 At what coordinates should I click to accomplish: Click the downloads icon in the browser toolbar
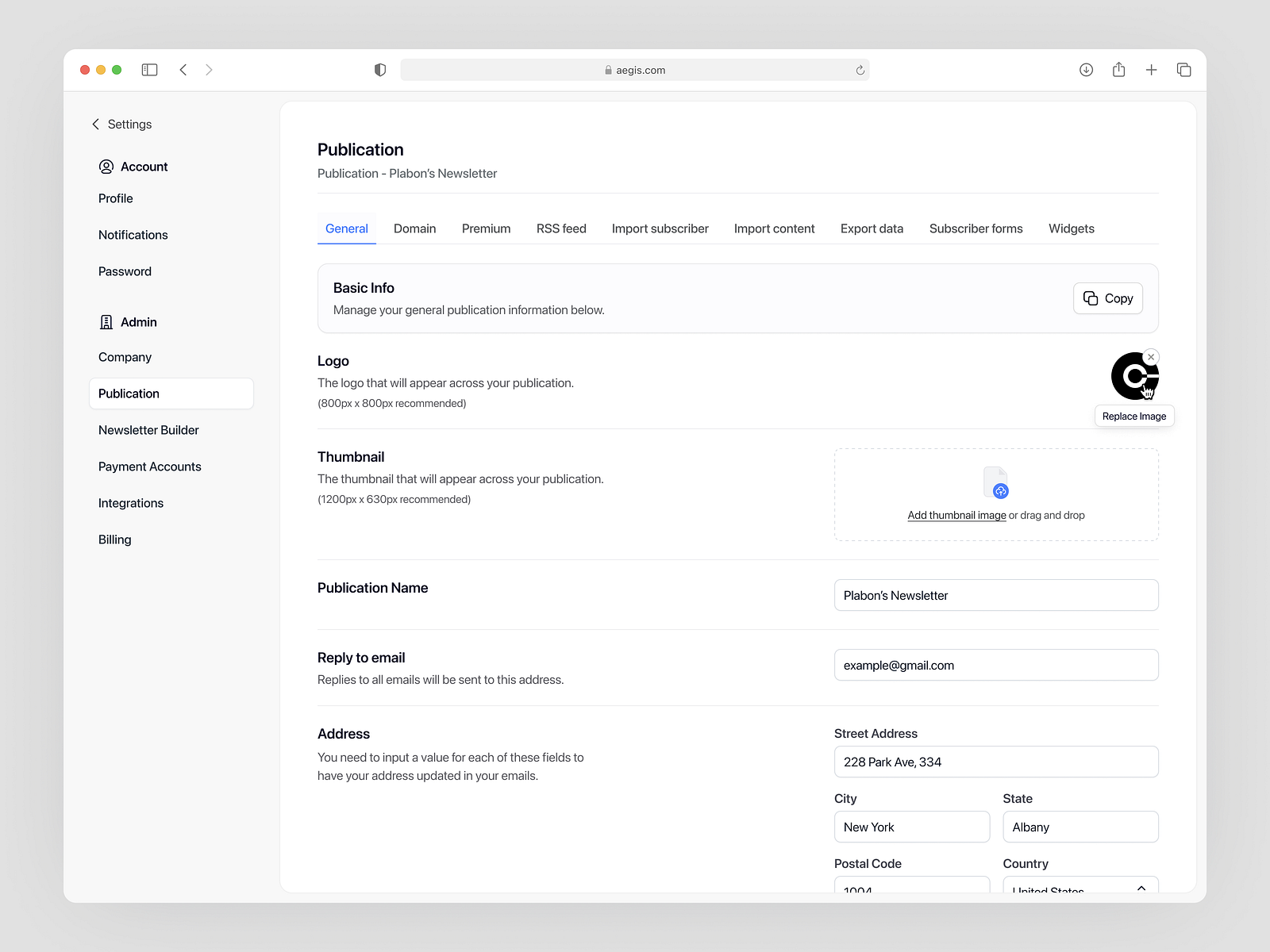(1086, 70)
